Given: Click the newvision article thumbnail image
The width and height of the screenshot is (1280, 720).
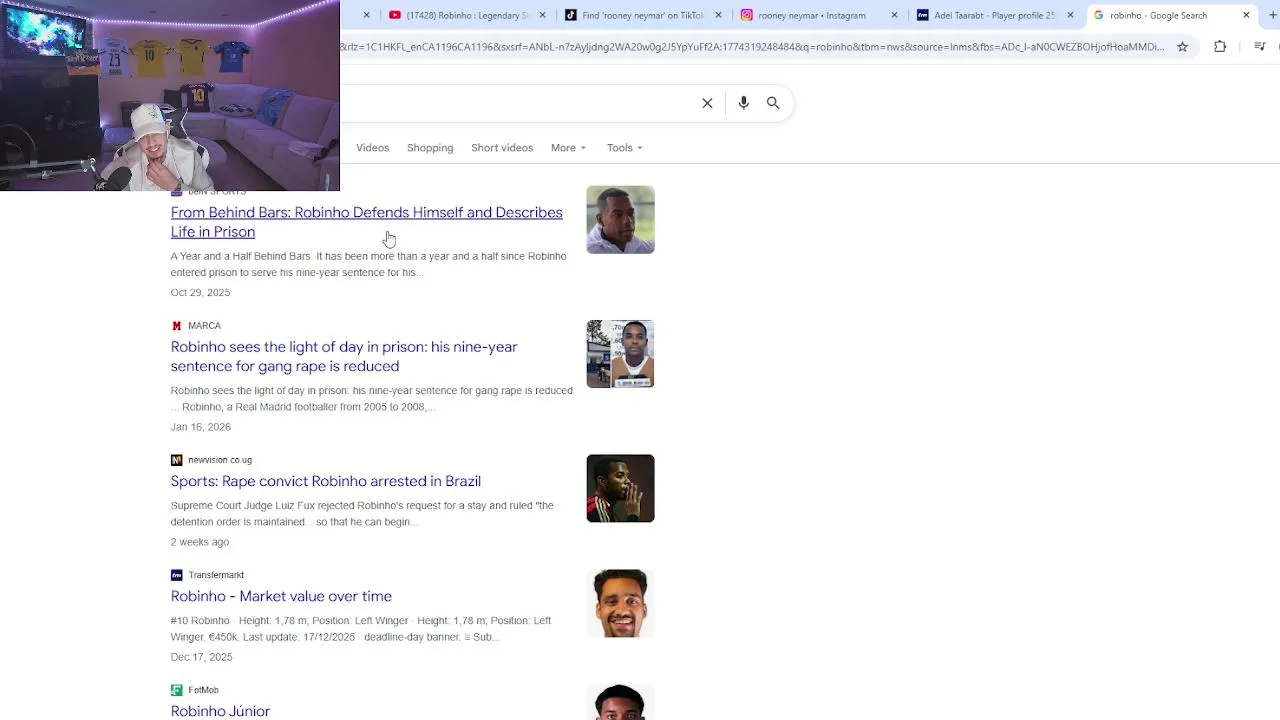Looking at the screenshot, I should coord(620,488).
